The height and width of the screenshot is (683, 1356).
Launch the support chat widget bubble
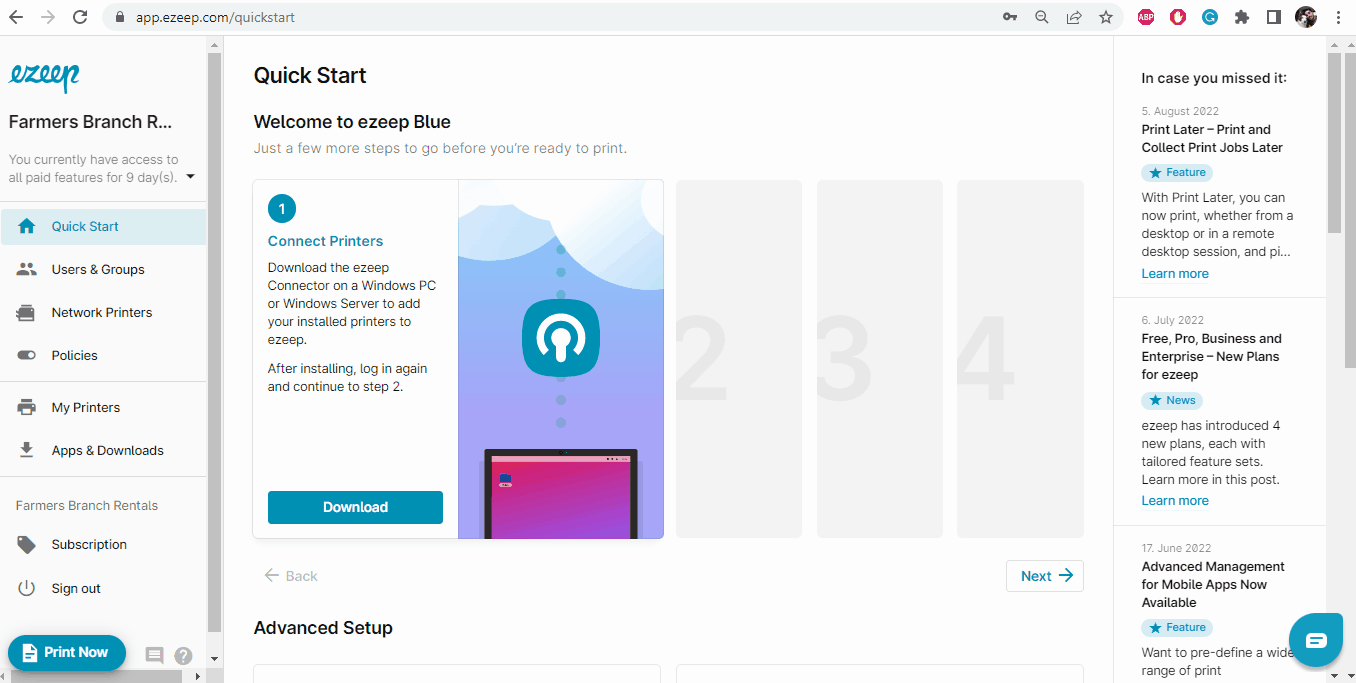(x=1316, y=639)
